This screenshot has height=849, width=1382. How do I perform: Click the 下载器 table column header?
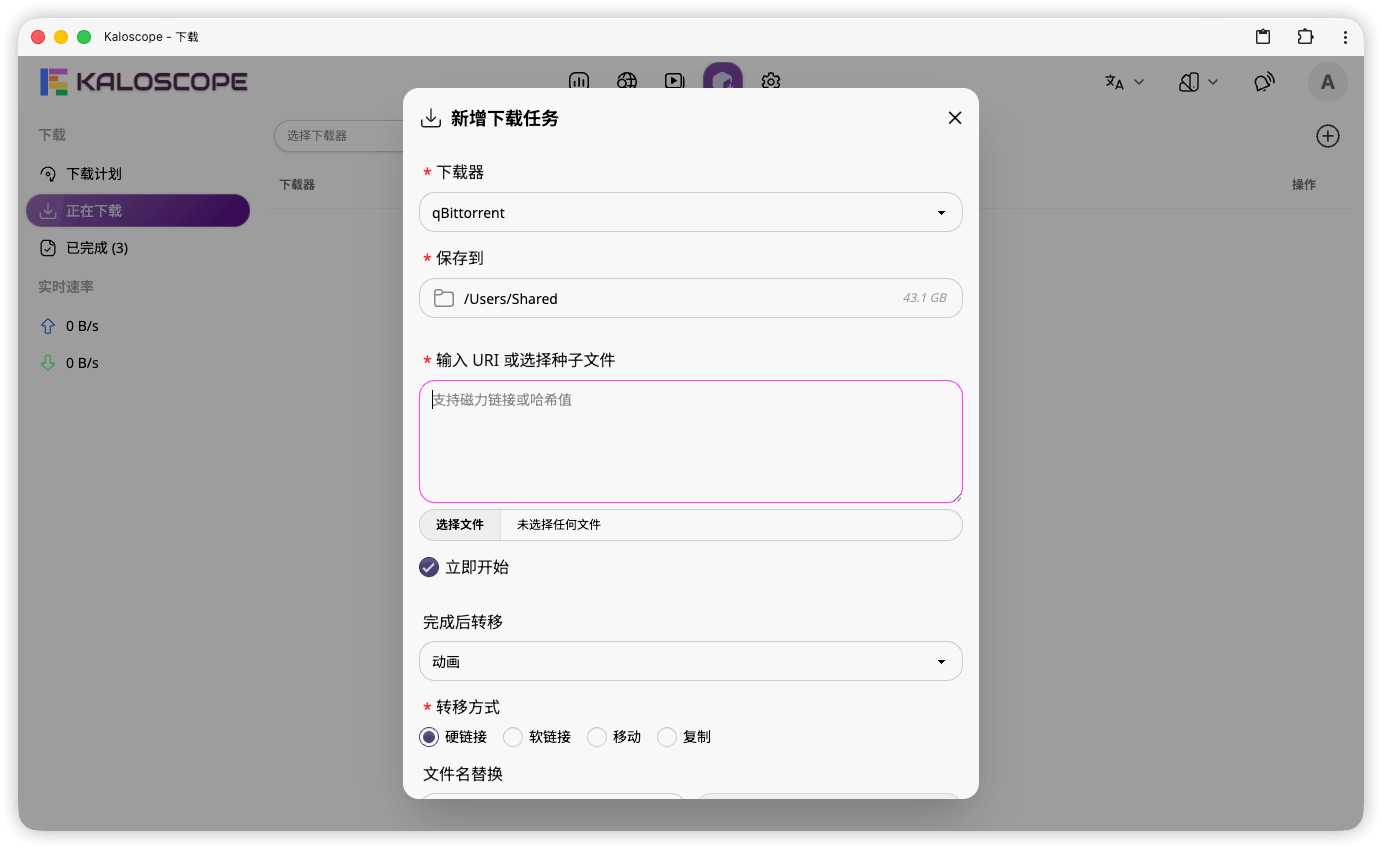coord(297,185)
